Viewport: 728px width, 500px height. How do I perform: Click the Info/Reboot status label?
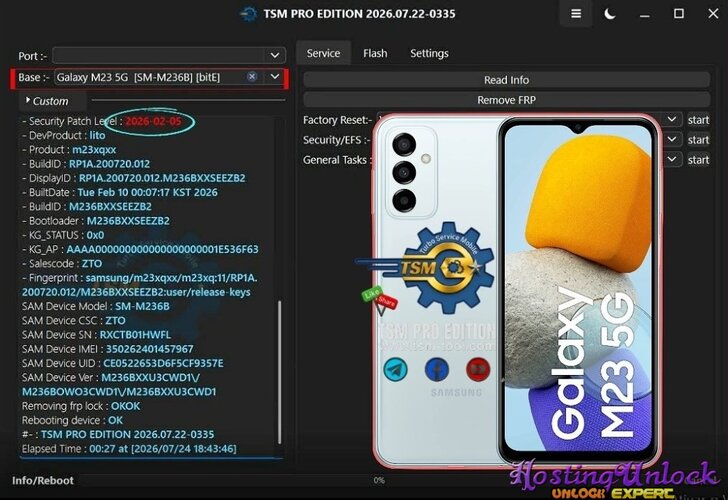tap(43, 481)
